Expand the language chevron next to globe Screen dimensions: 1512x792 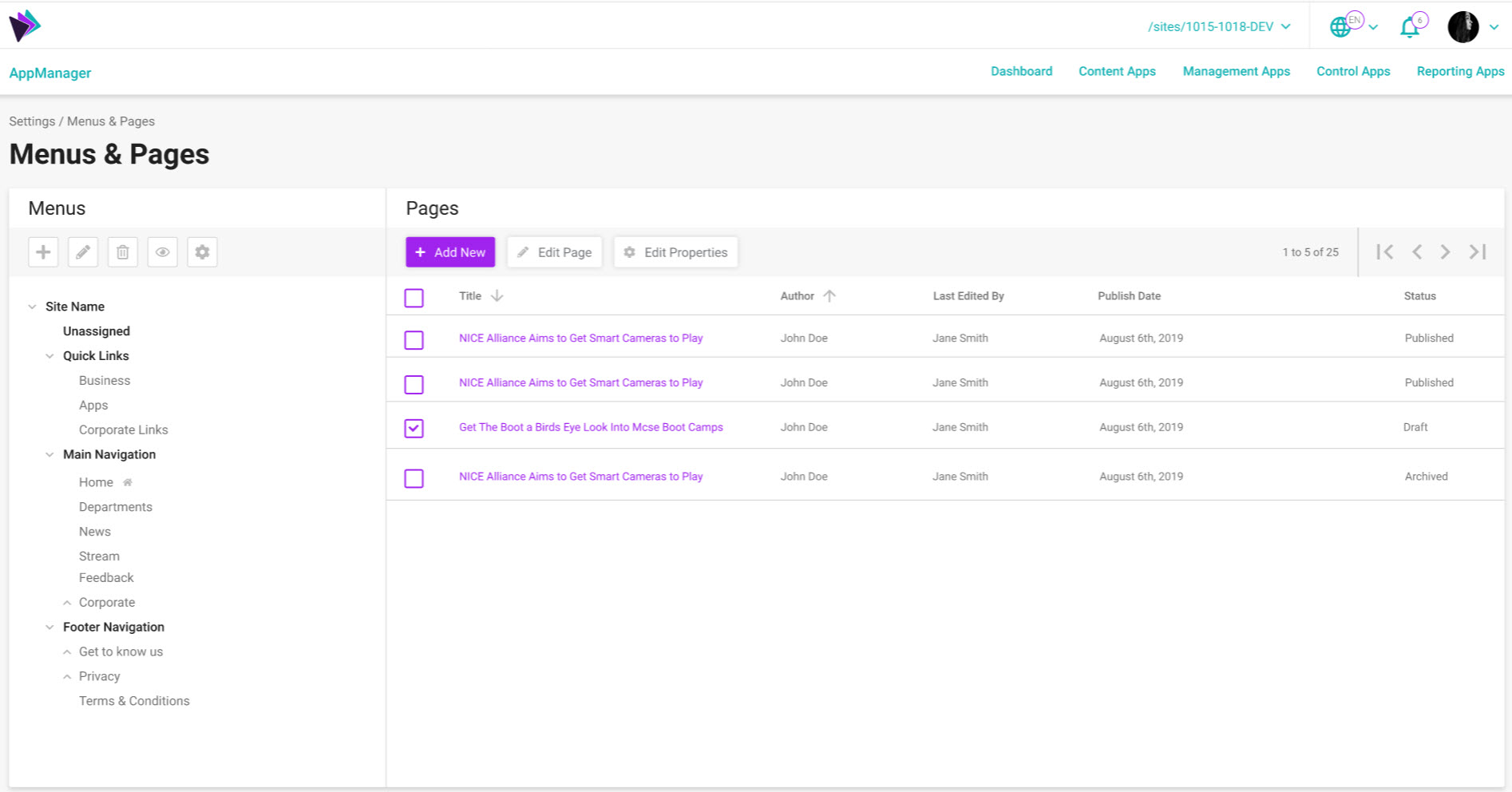[1373, 27]
